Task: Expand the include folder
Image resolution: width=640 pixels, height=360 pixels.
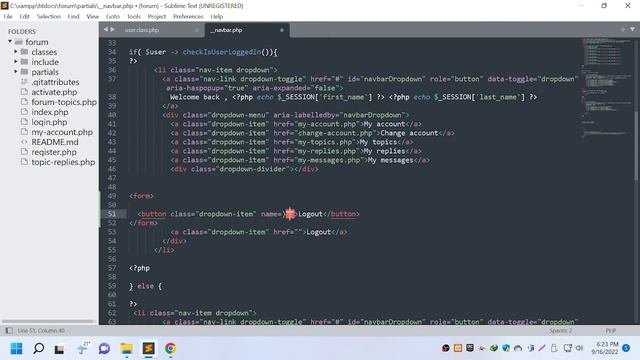Action: point(16,62)
